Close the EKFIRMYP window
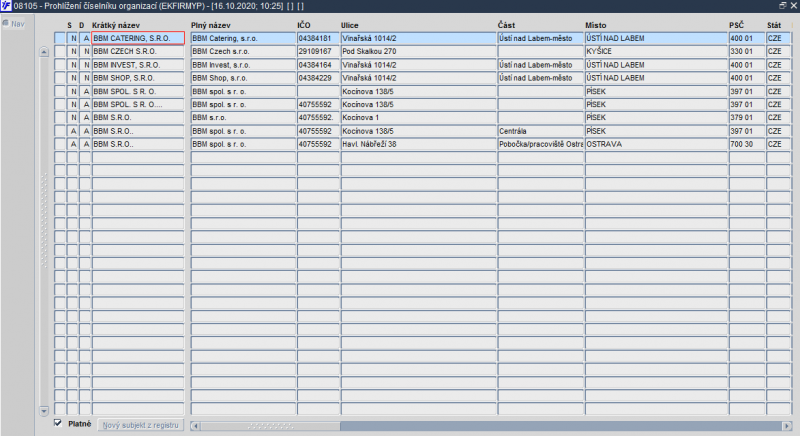The width and height of the screenshot is (800, 436). tap(793, 6)
